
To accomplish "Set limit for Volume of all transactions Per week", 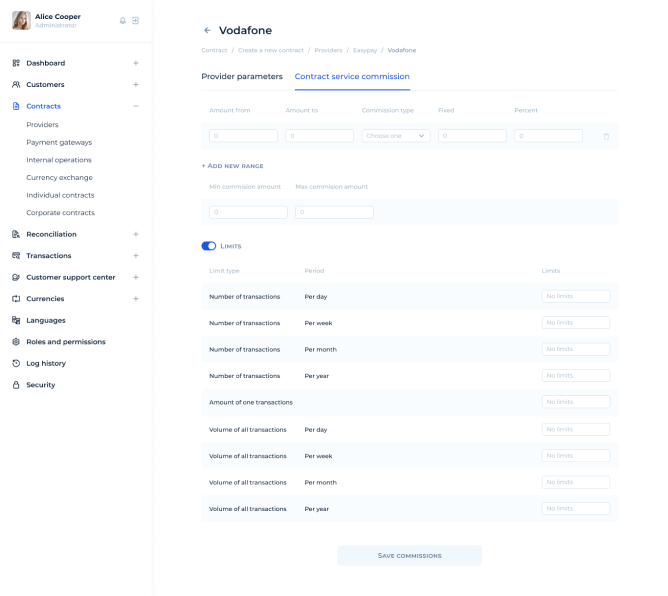I will (x=576, y=456).
